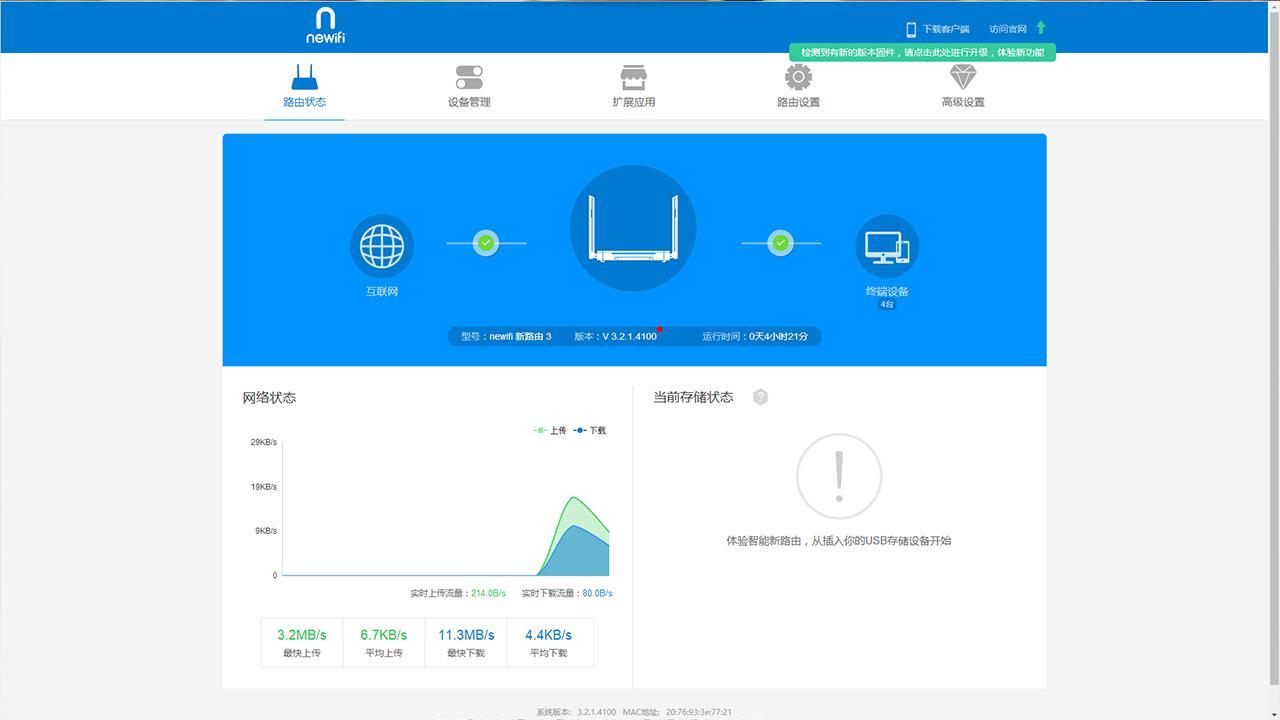Image resolution: width=1280 pixels, height=720 pixels.
Task: Click the newfi logo in the header
Action: pyautogui.click(x=325, y=25)
